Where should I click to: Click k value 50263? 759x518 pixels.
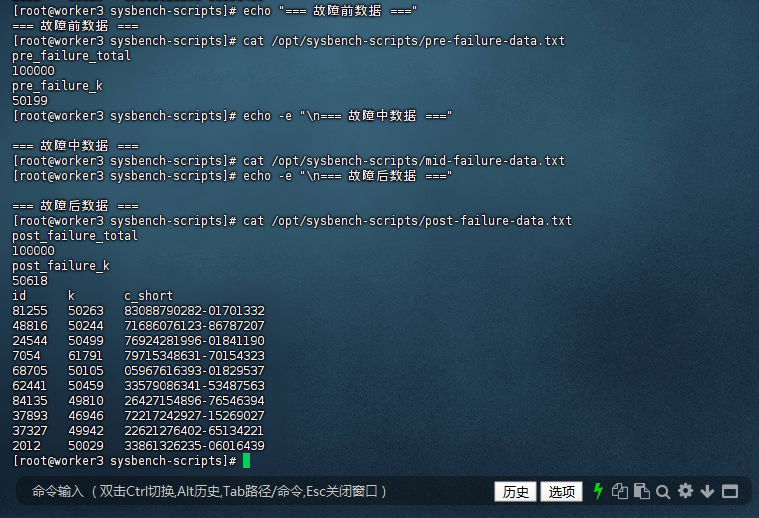[86, 311]
